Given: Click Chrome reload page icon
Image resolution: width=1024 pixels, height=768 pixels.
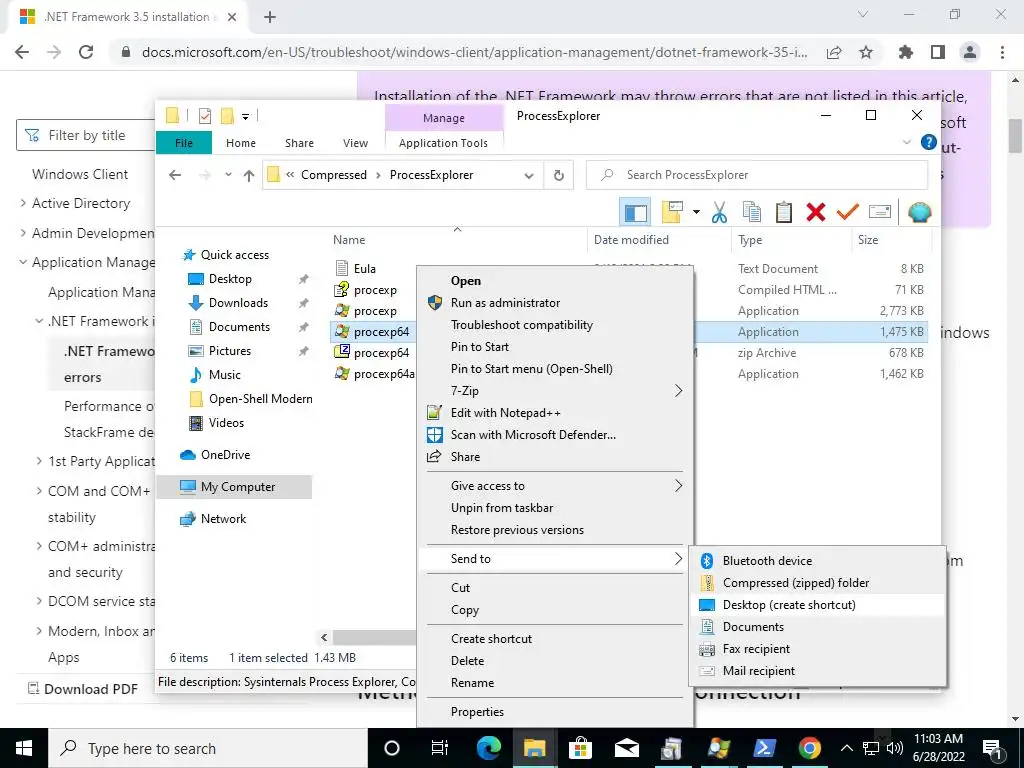Looking at the screenshot, I should pos(86,52).
